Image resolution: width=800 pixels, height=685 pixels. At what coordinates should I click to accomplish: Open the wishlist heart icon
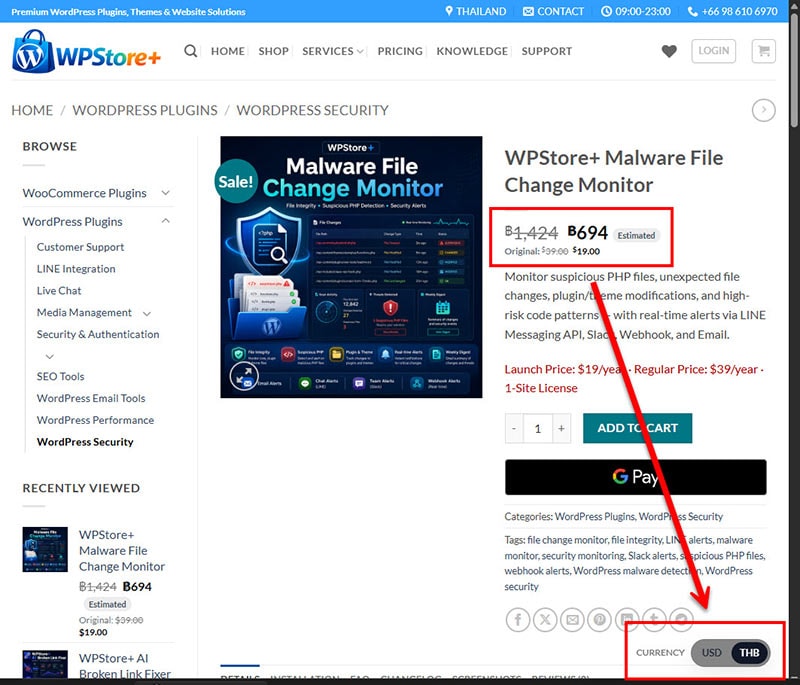tap(669, 51)
